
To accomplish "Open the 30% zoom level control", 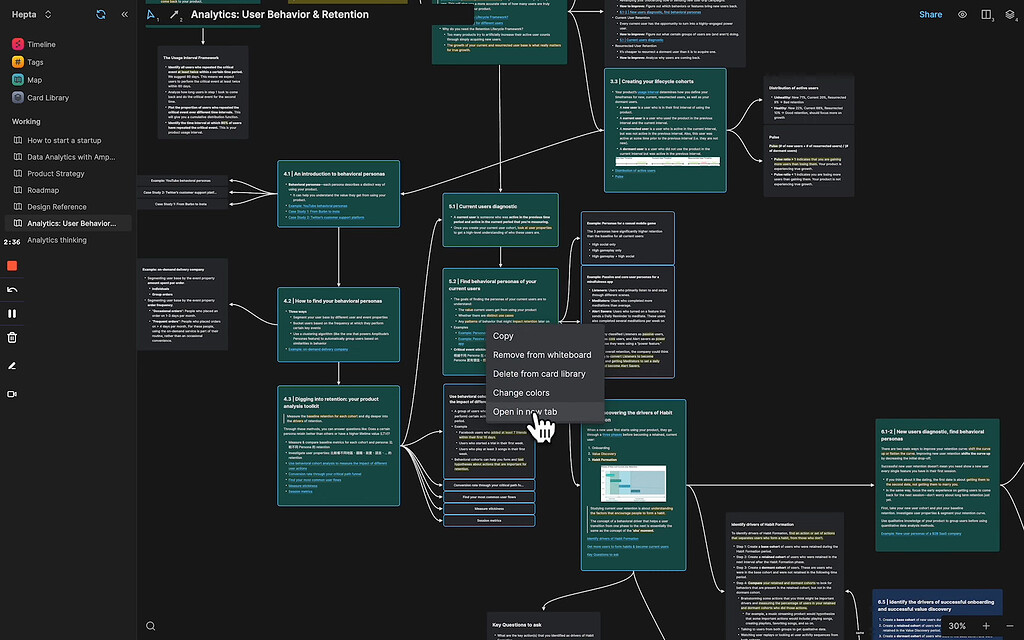I will coord(959,625).
